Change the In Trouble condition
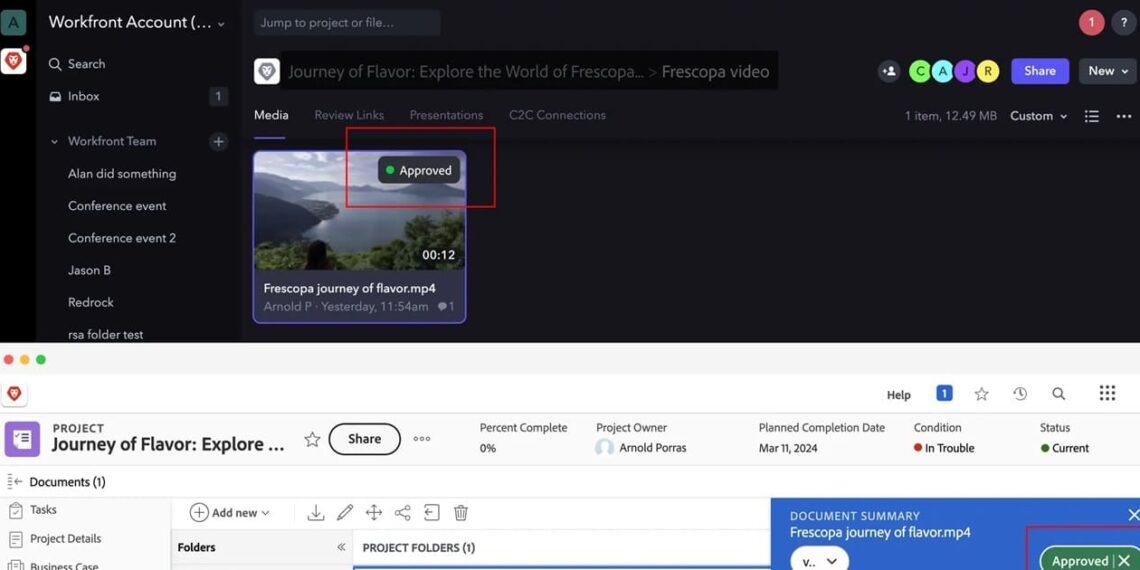Image resolution: width=1140 pixels, height=570 pixels. [944, 448]
